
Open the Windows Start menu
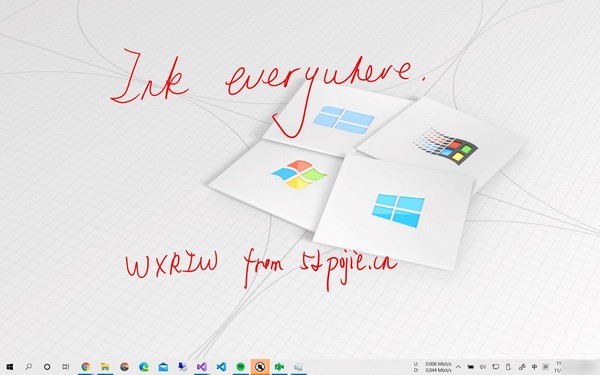(9, 367)
